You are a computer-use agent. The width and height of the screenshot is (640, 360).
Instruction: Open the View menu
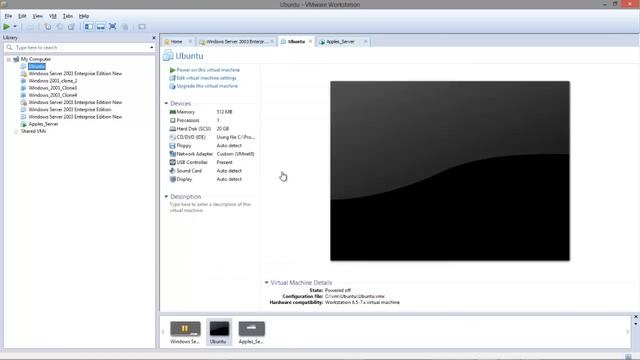click(38, 16)
